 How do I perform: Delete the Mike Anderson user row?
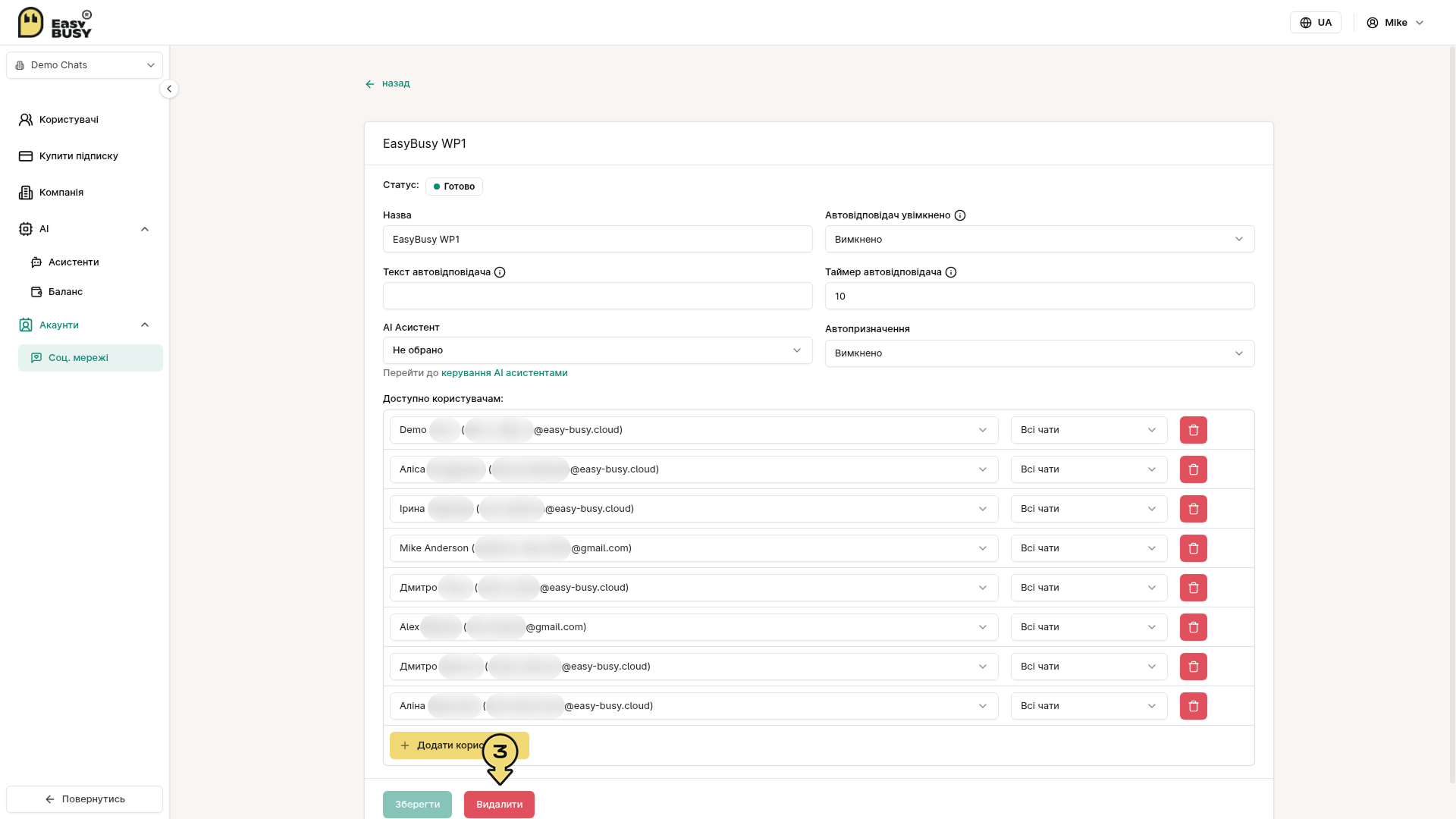[1194, 548]
